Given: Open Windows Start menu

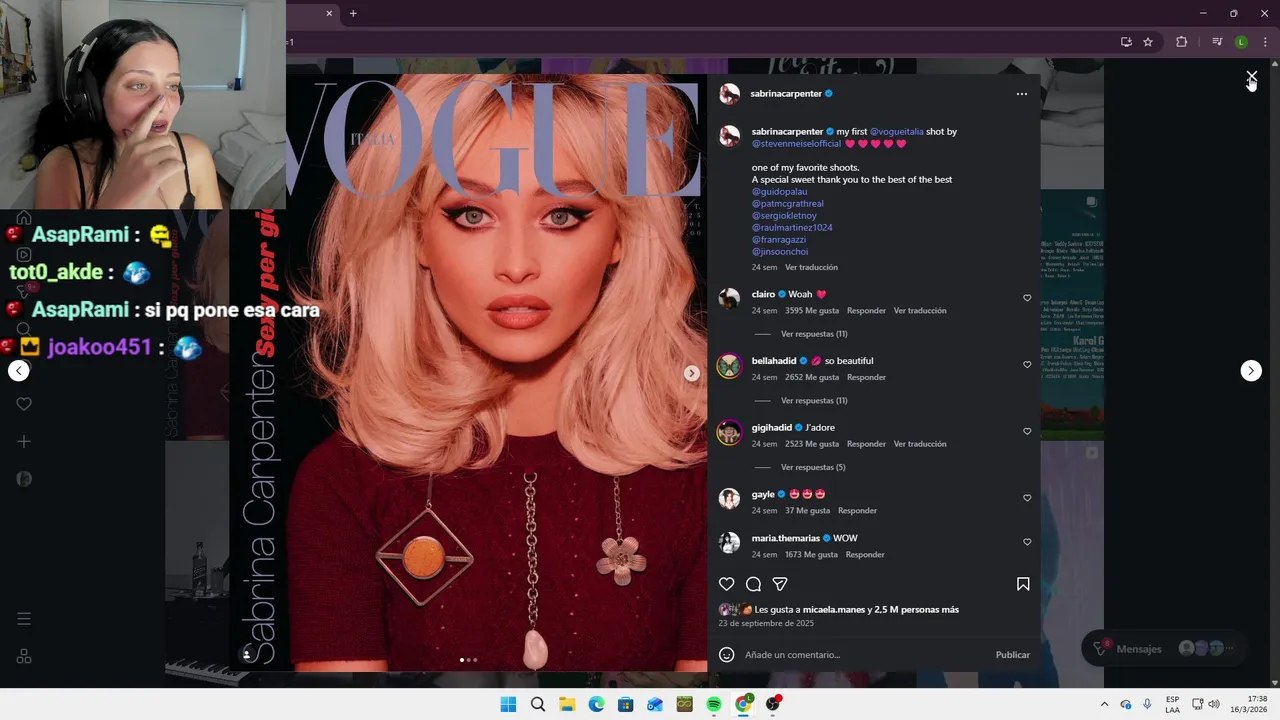Looking at the screenshot, I should (x=508, y=704).
